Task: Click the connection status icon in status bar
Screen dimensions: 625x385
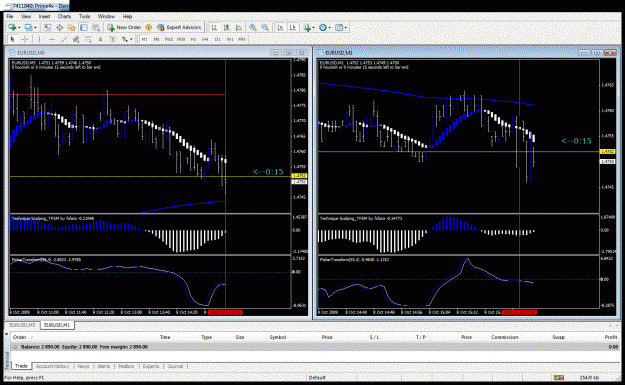Action: pyautogui.click(x=559, y=377)
